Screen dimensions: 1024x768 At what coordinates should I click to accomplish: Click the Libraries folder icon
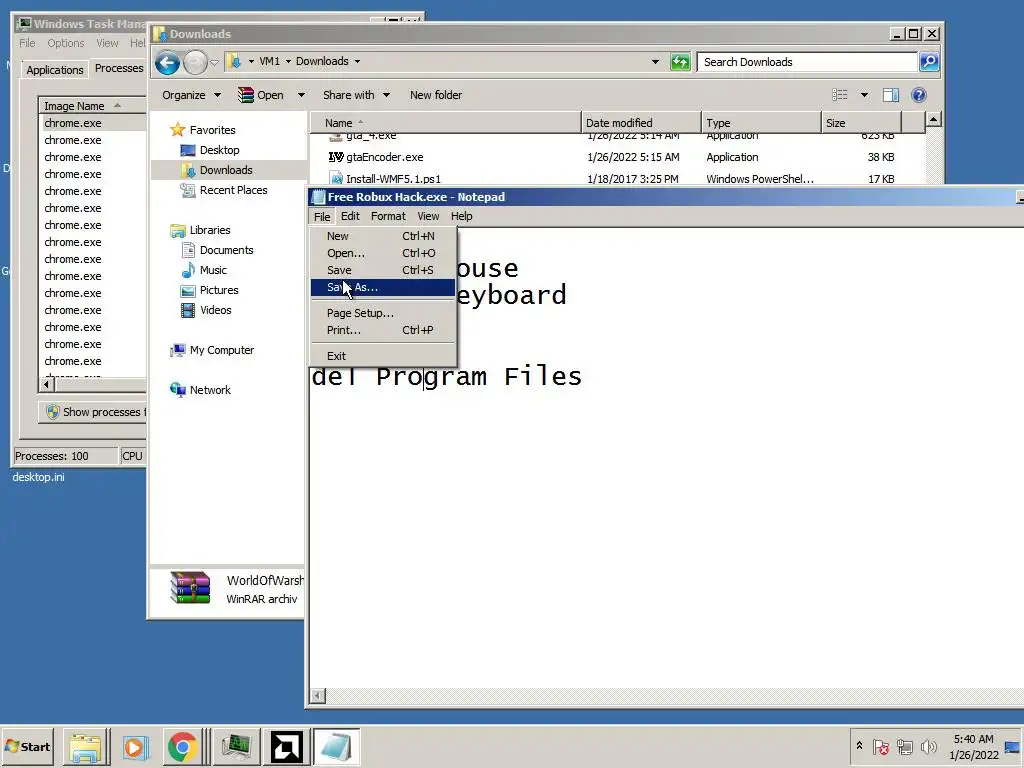[x=178, y=231]
